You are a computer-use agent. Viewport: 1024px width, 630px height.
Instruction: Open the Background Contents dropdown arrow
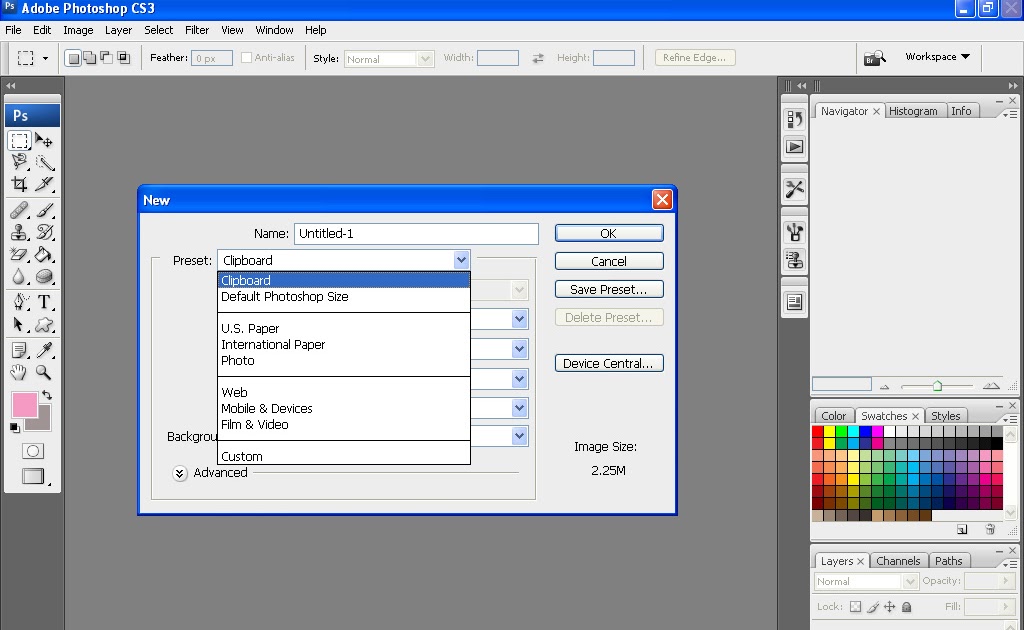click(x=519, y=435)
